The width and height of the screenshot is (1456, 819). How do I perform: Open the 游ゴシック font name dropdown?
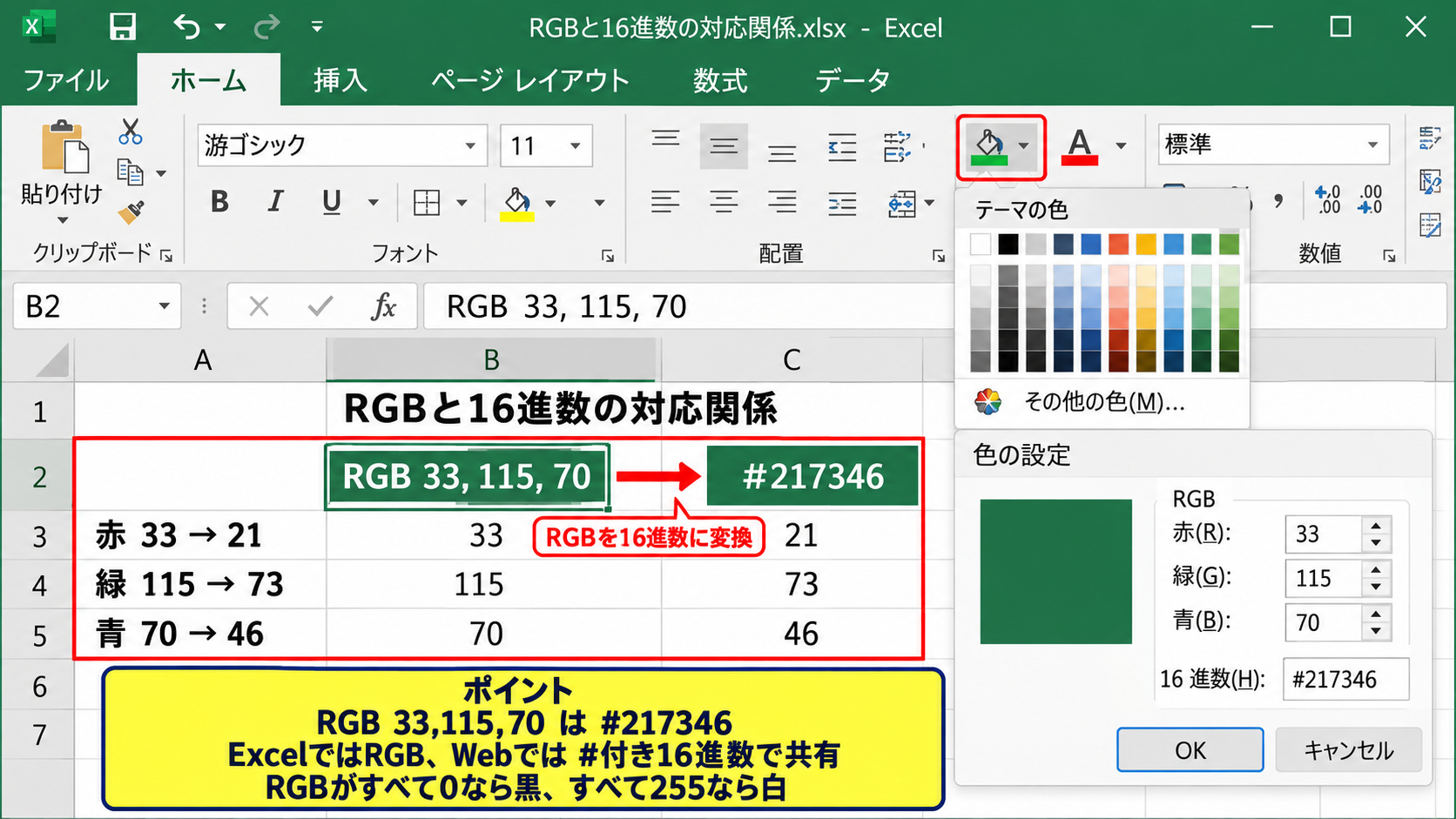tap(471, 146)
